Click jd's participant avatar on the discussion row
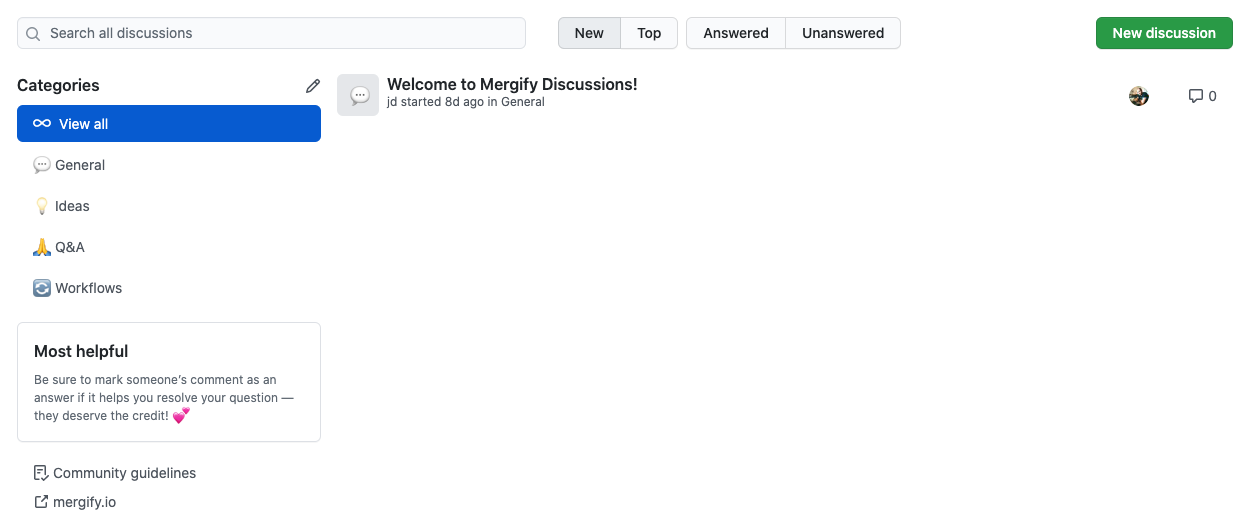The width and height of the screenshot is (1253, 522). coord(1139,96)
